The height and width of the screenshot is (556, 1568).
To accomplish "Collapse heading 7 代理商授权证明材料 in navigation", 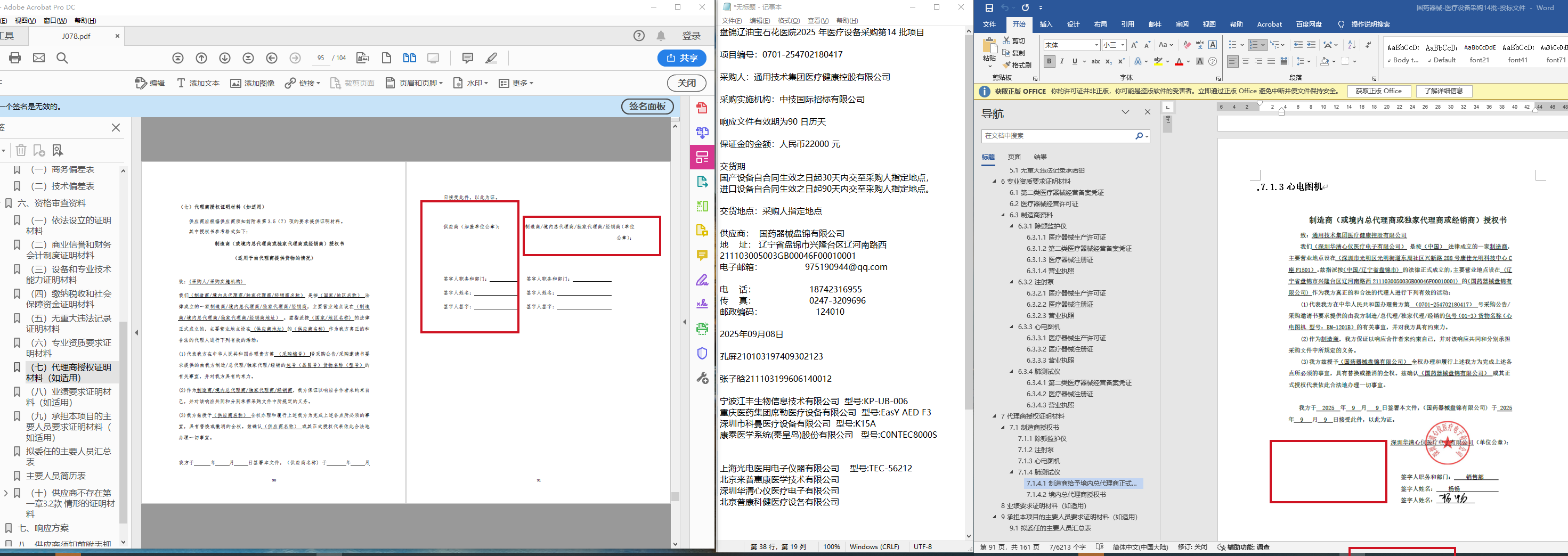I will coord(995,416).
